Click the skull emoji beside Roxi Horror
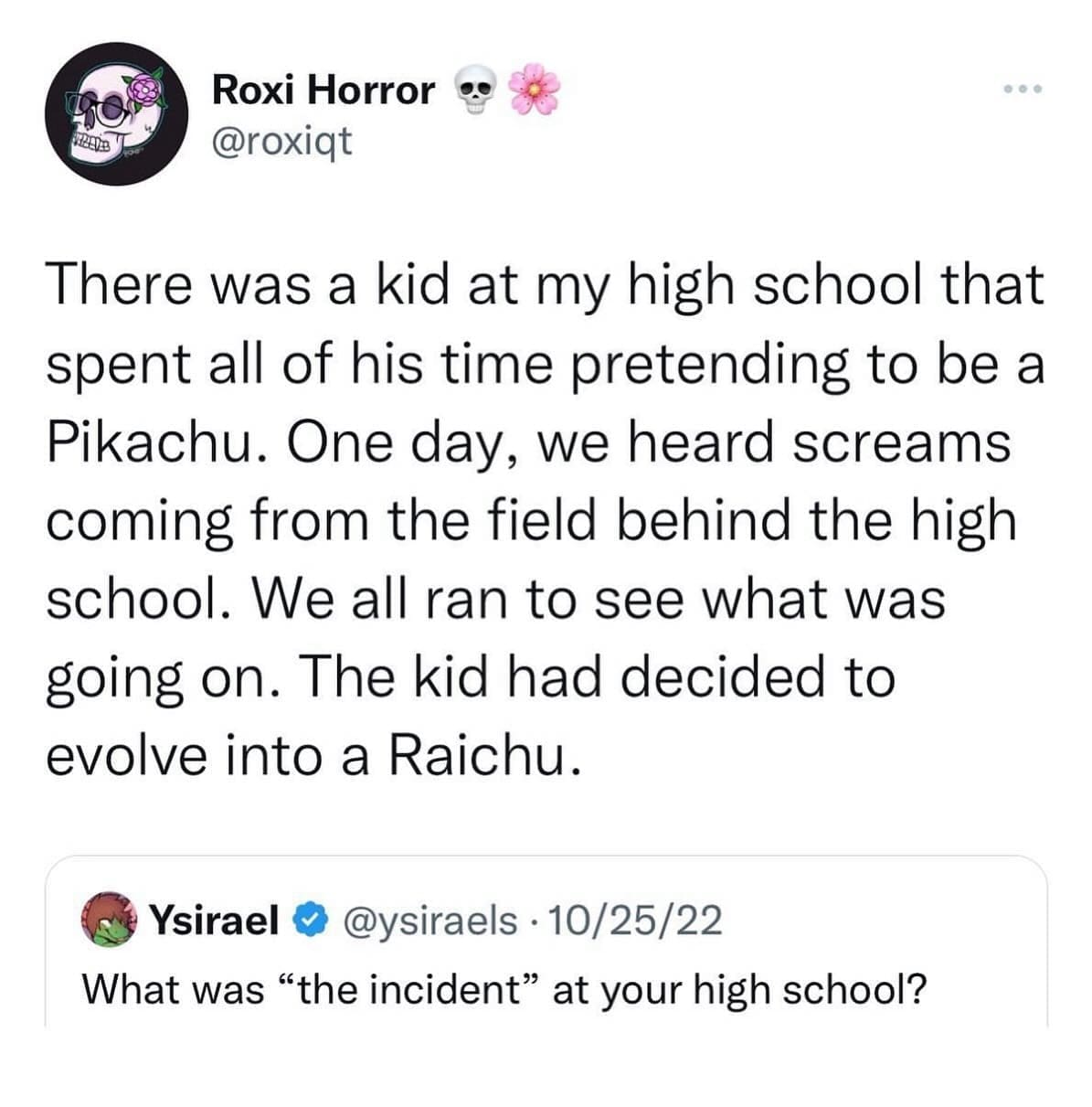Screen dimensions: 1092x1107 click(x=472, y=91)
